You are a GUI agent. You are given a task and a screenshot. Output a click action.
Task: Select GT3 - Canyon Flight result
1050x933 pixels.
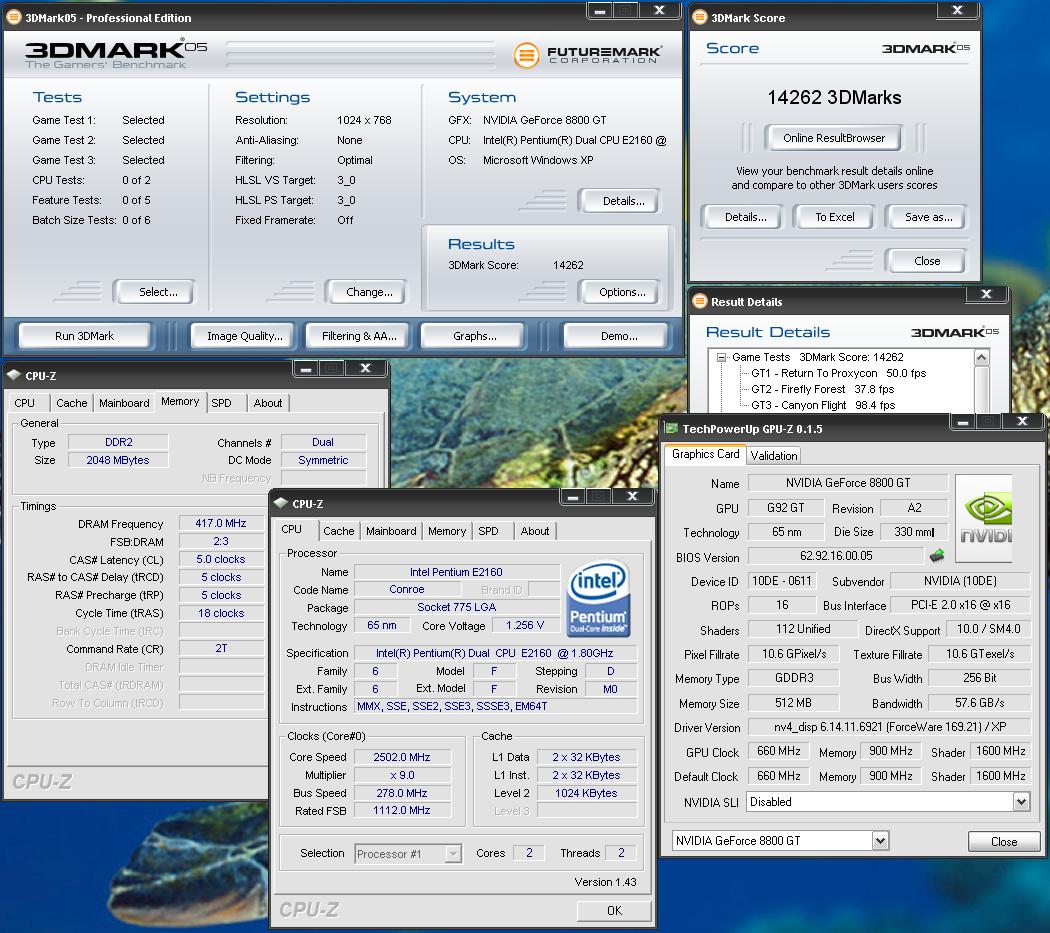[x=823, y=405]
